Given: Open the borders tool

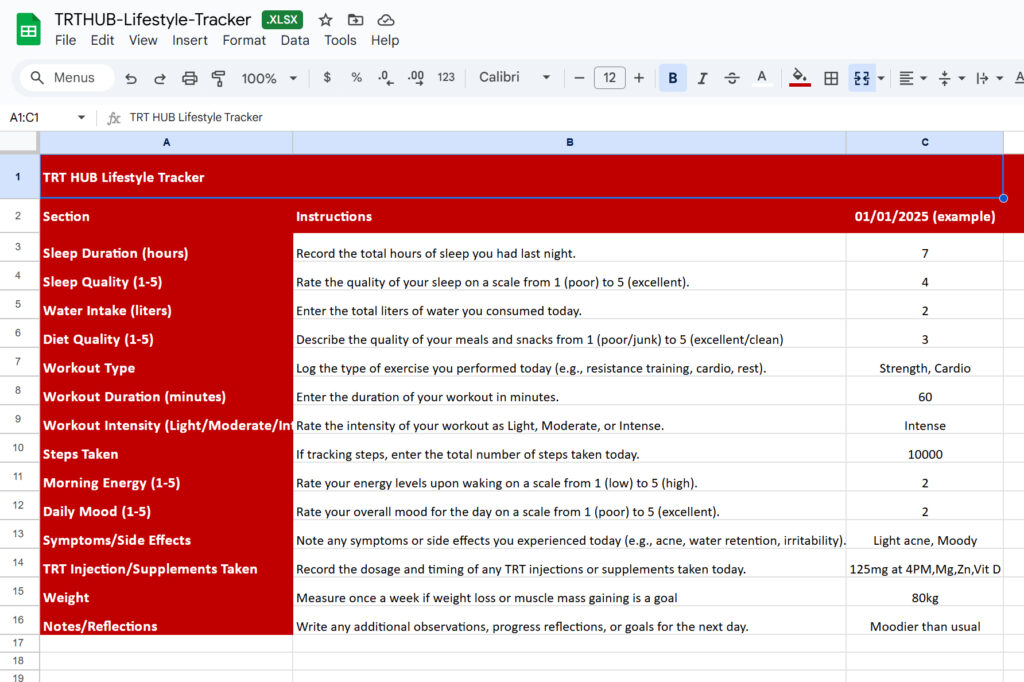Looking at the screenshot, I should [831, 78].
